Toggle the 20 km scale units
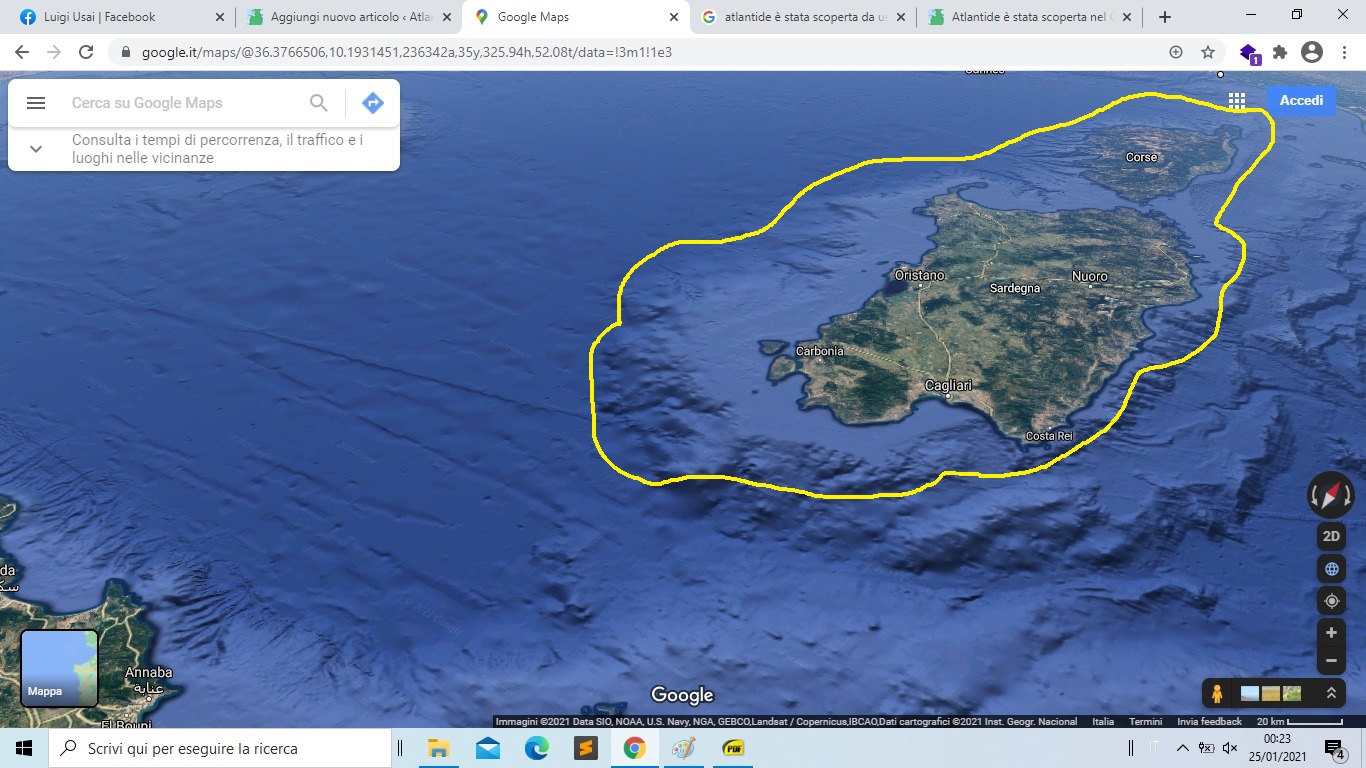This screenshot has height=768, width=1366. coord(1300,722)
